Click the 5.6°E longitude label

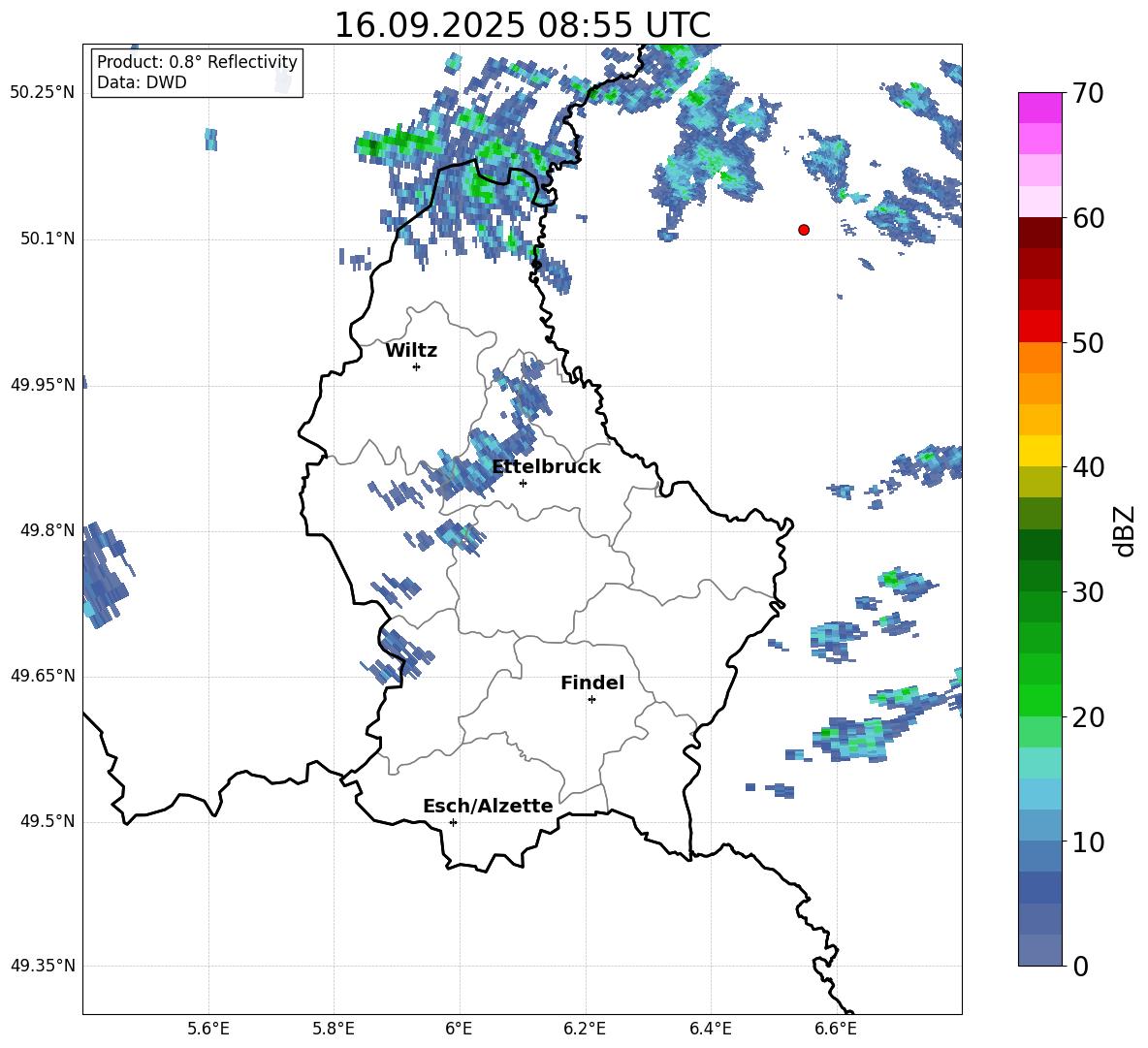(207, 1029)
